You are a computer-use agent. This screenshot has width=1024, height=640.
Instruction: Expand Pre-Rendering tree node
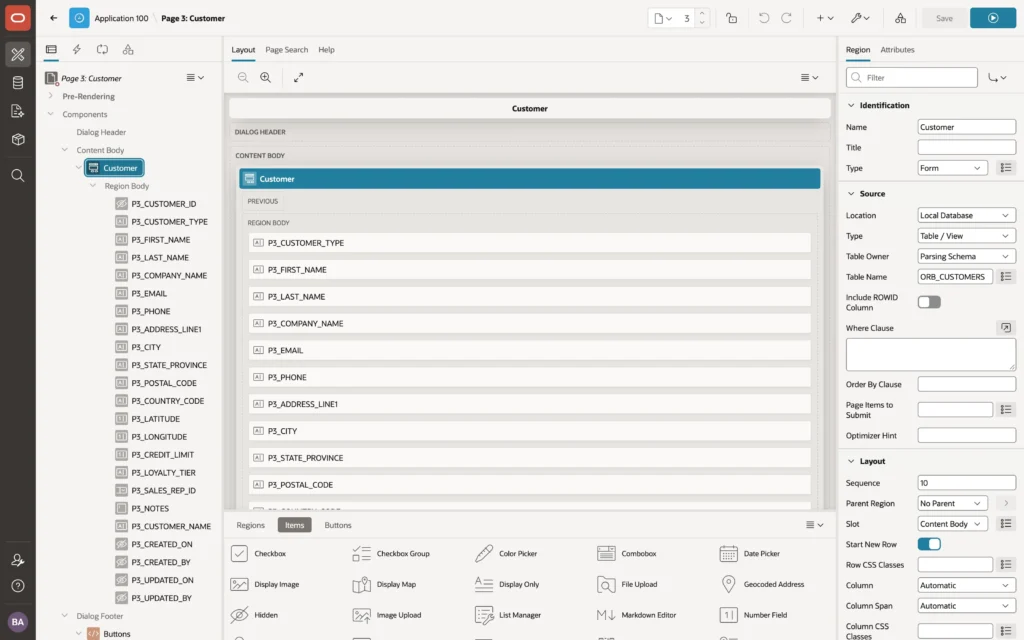[x=50, y=96]
